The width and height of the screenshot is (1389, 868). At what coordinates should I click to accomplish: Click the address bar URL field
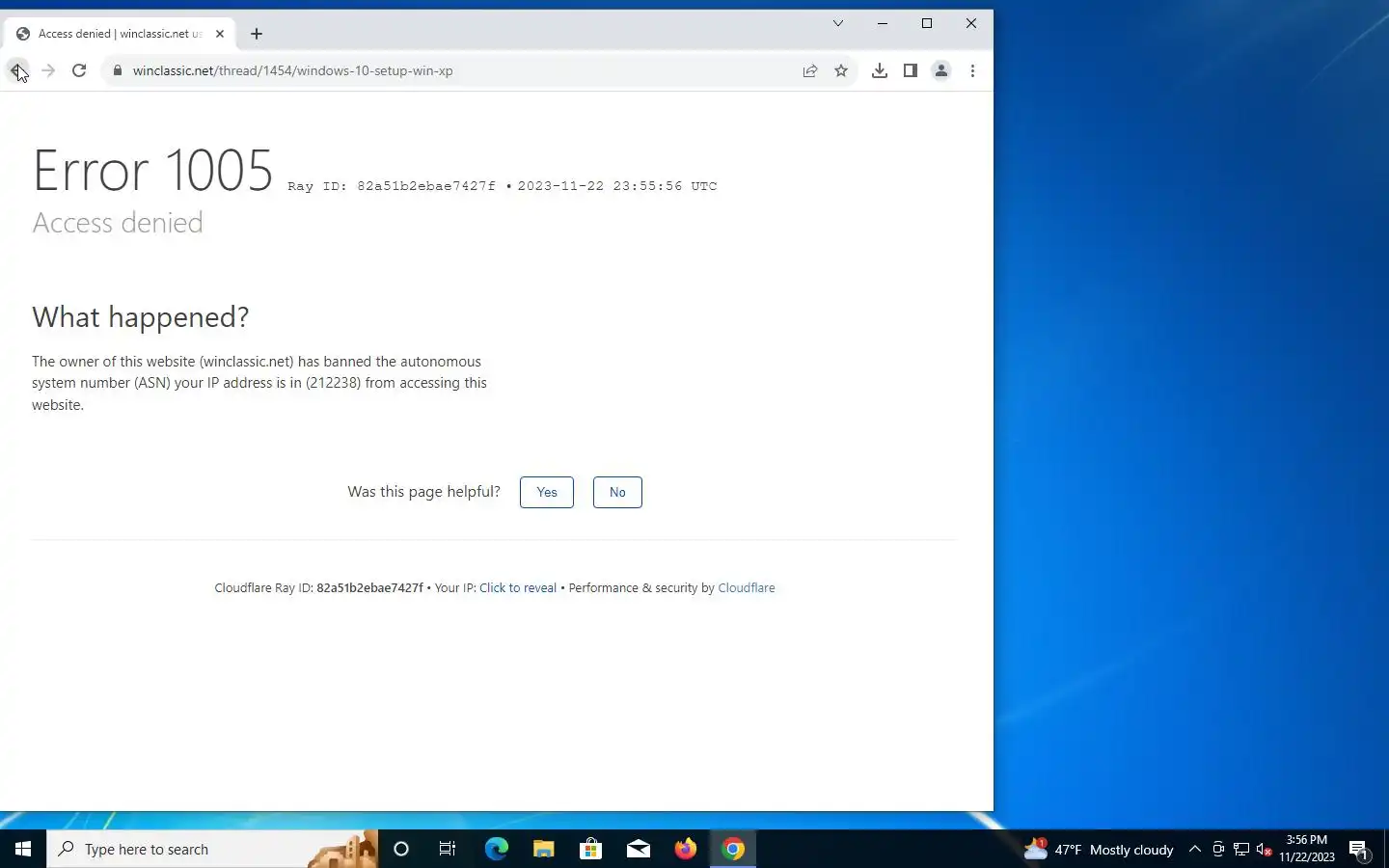(x=463, y=70)
